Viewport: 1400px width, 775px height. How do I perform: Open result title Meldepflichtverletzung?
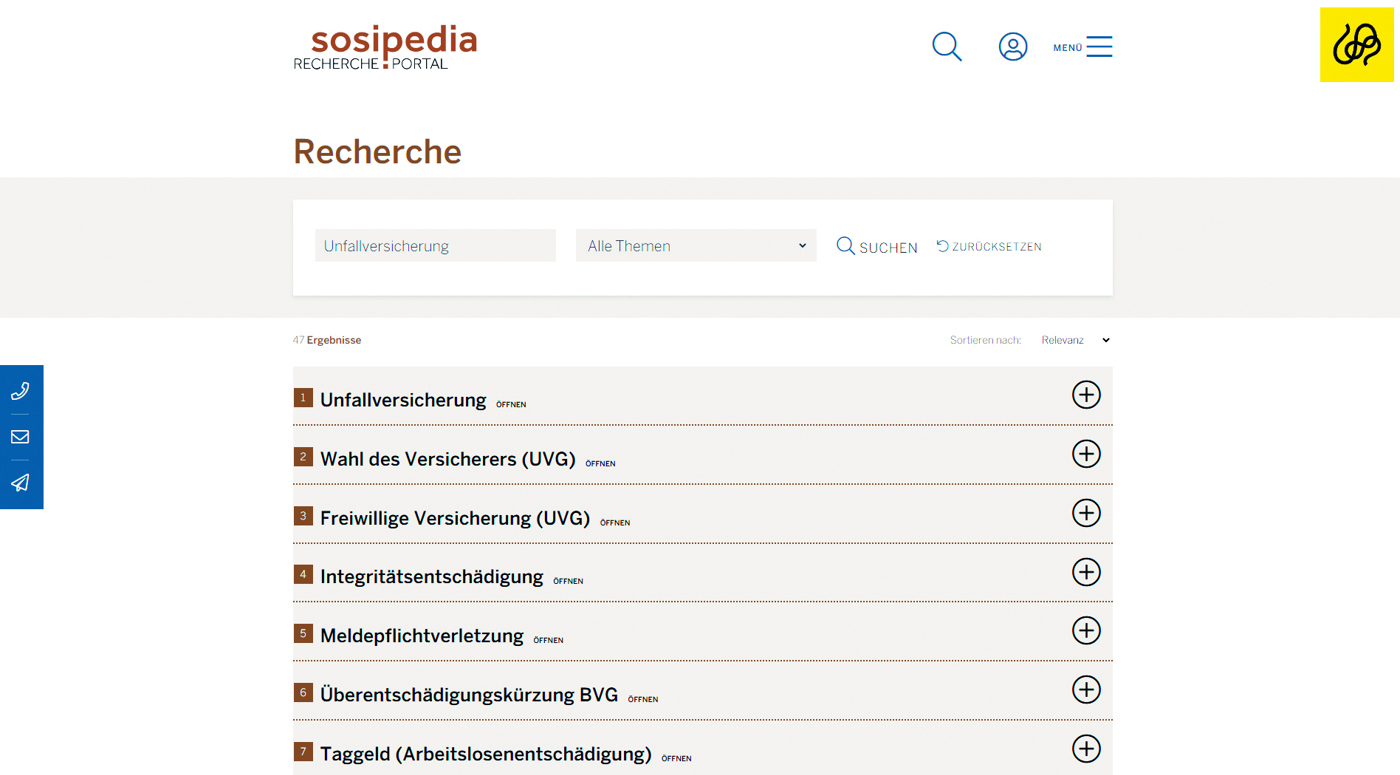point(422,636)
